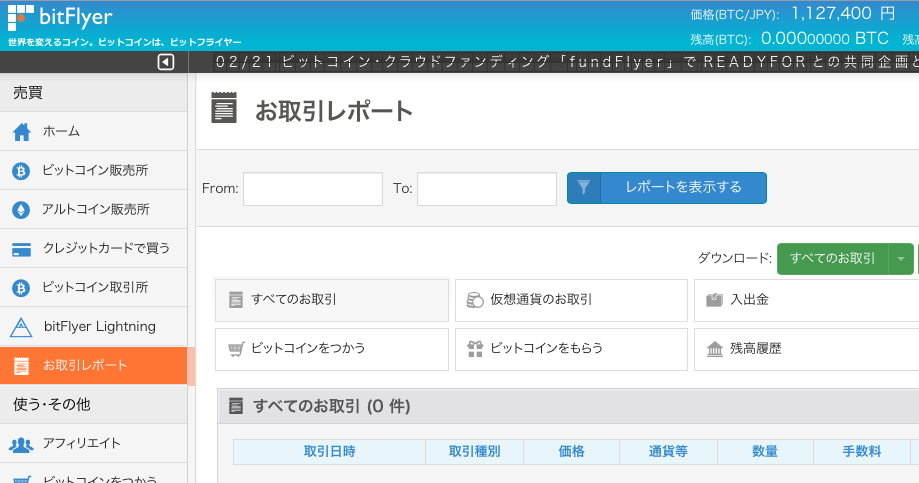
Task: Select the お取引レポート sidebar item
Action: 94,365
